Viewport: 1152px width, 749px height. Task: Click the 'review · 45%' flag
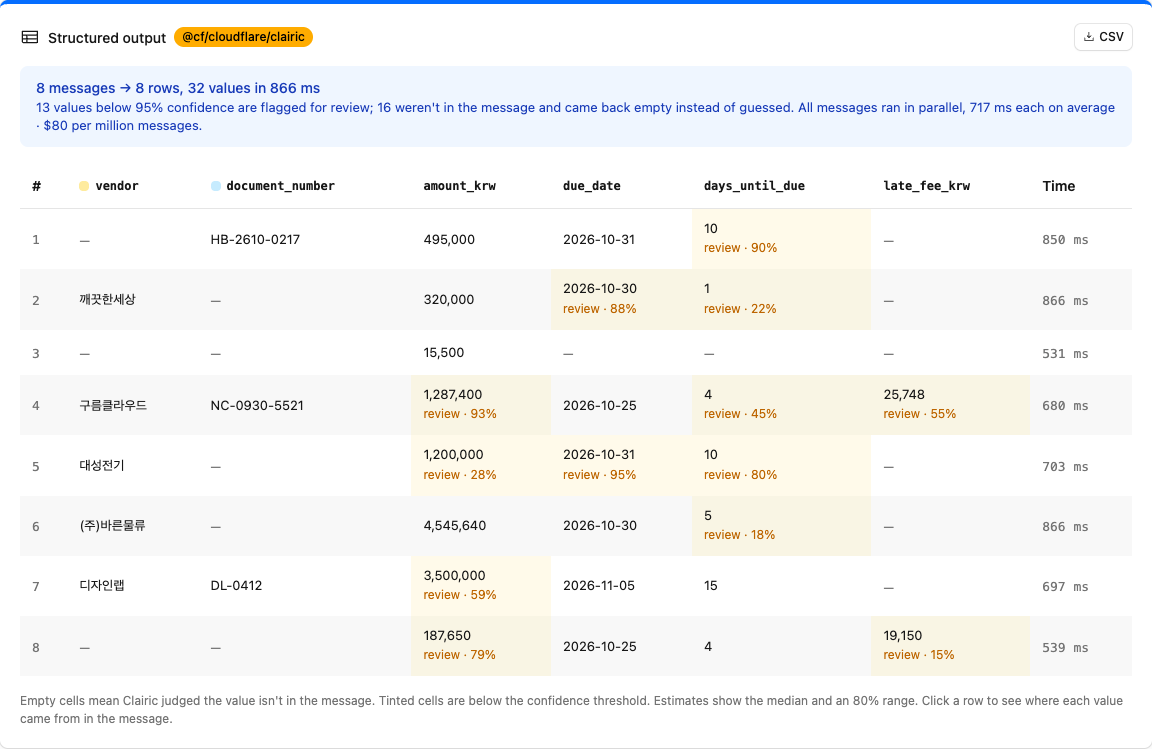pos(741,414)
